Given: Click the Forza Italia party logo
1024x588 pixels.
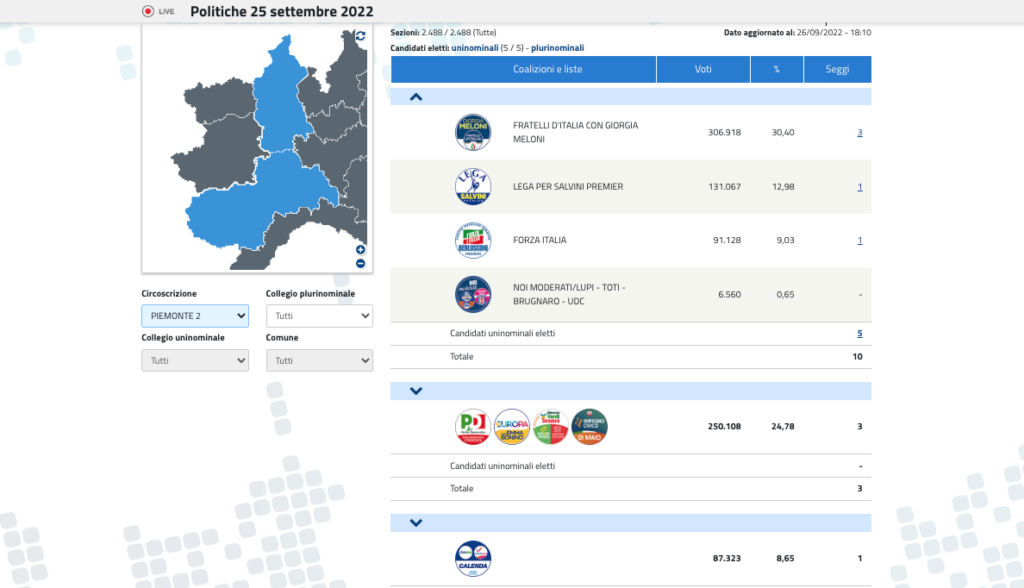Looking at the screenshot, I should [x=473, y=240].
